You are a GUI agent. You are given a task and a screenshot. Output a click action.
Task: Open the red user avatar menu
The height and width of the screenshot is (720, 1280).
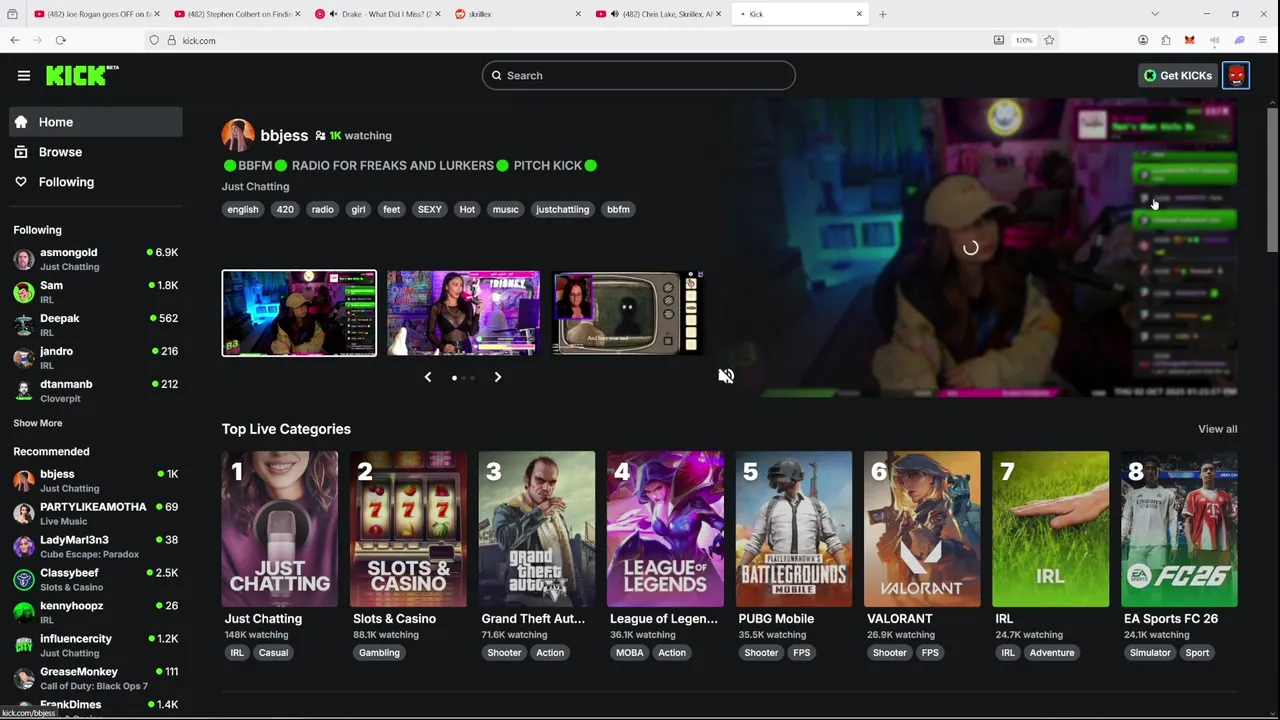click(x=1236, y=76)
